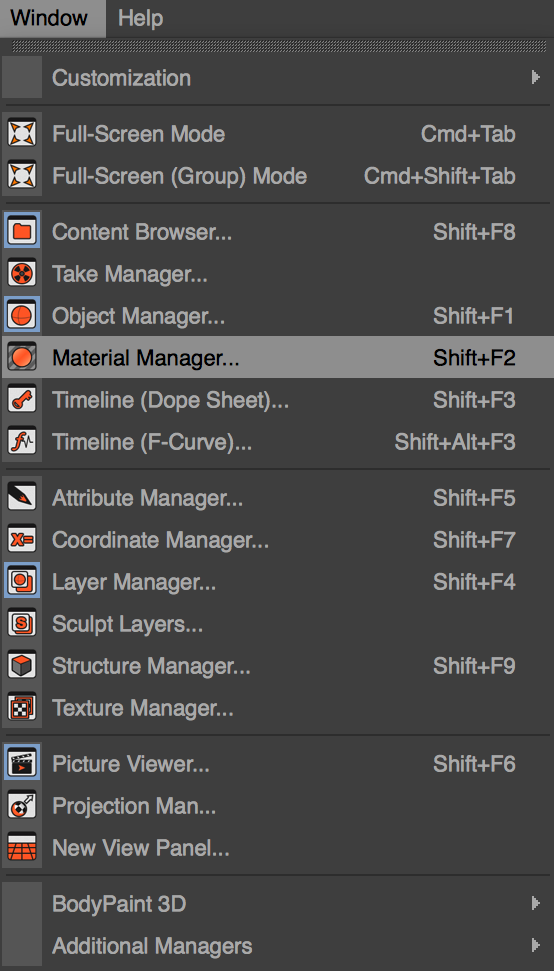
Task: Click the Timeline Dope Sheet key icon
Action: [x=22, y=400]
